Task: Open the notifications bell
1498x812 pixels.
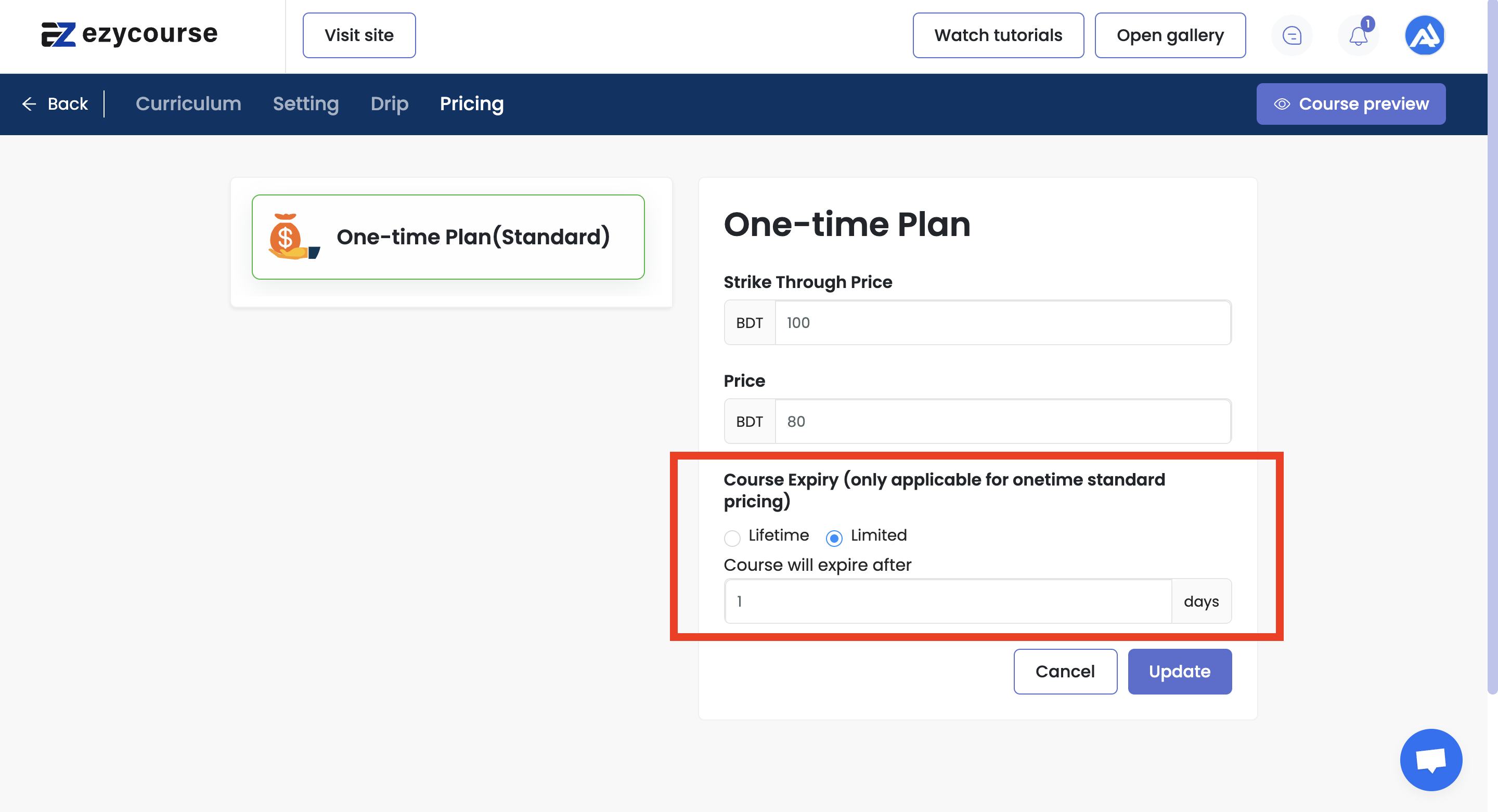Action: 1359,35
